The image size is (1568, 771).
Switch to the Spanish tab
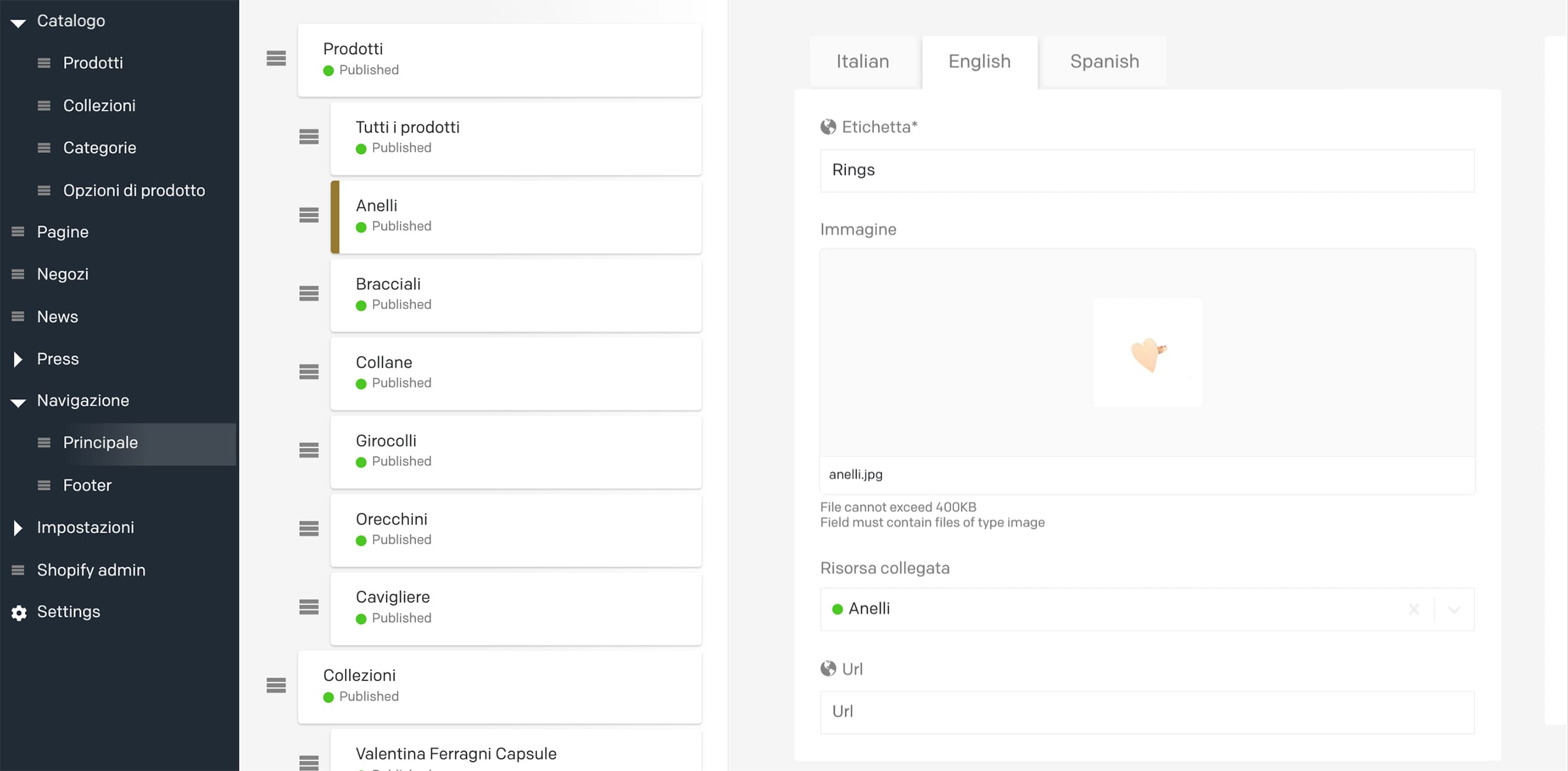point(1104,61)
